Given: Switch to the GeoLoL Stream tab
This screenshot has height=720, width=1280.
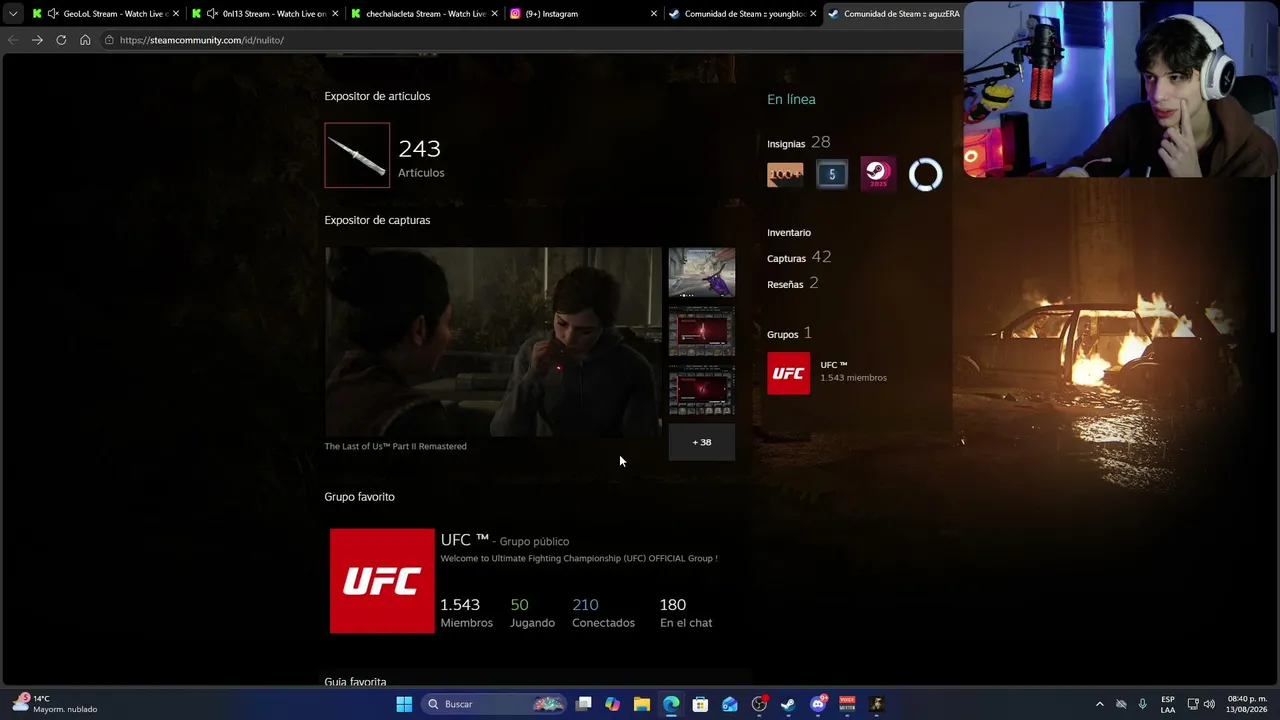Looking at the screenshot, I should pyautogui.click(x=105, y=14).
